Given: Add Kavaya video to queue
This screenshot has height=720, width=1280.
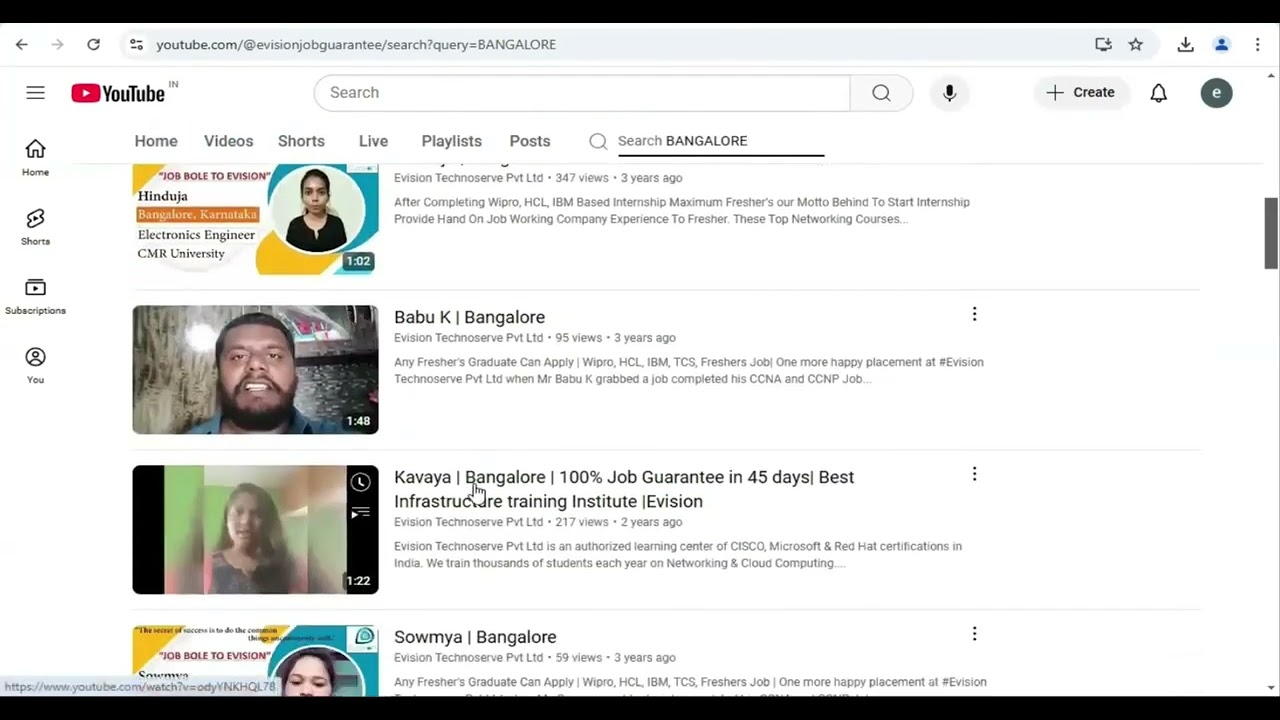Looking at the screenshot, I should tap(360, 513).
